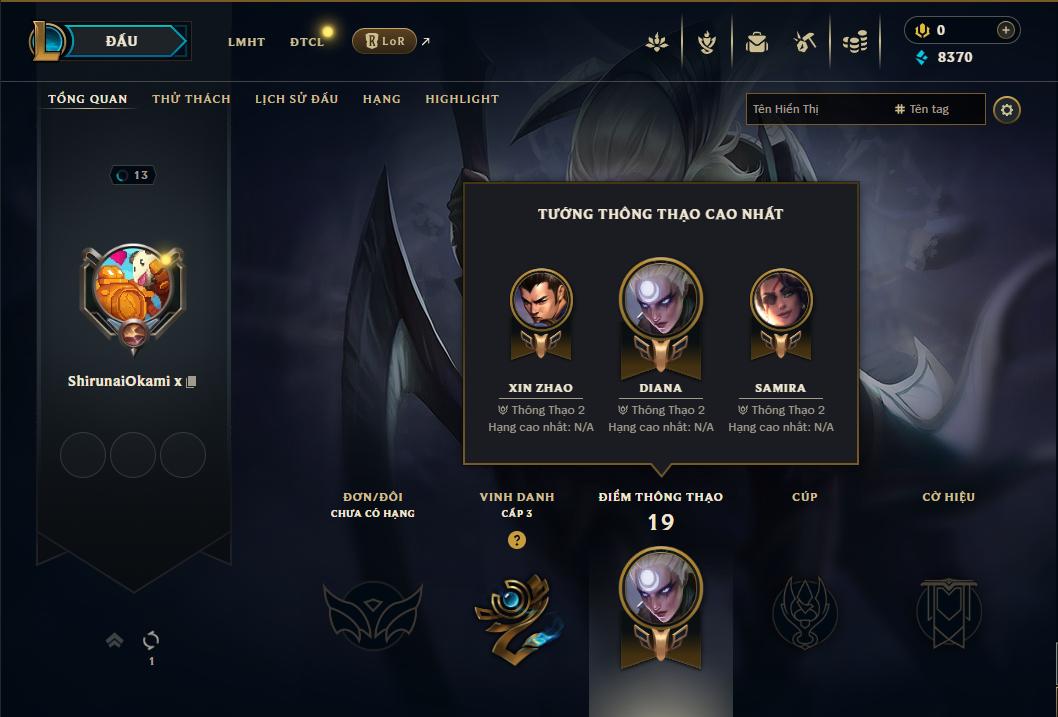Click the refresh arrows icon under banner
1058x717 pixels.
[151, 640]
